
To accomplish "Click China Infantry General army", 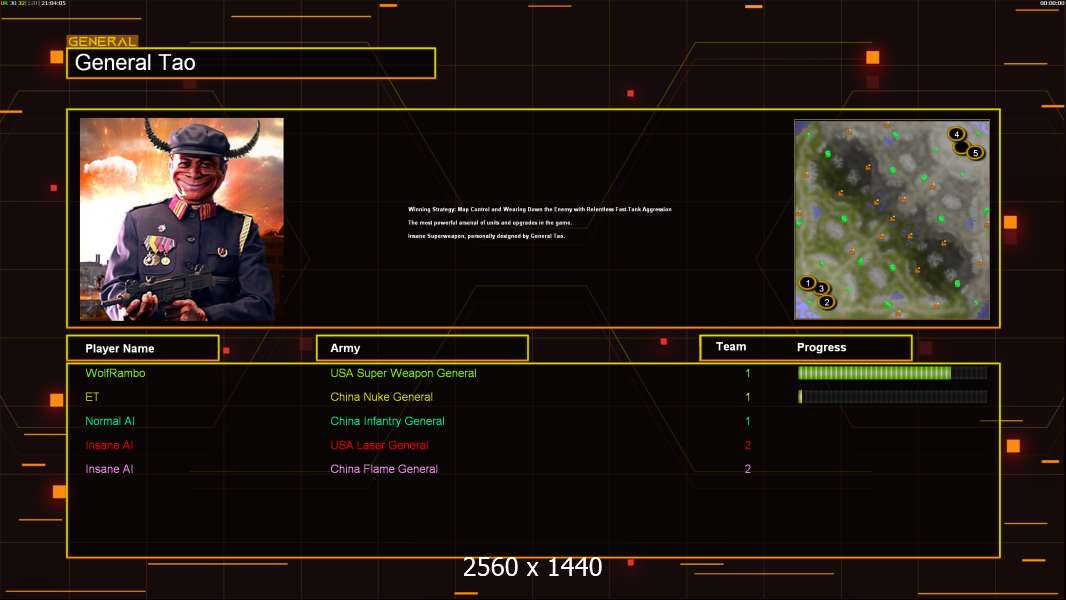I will tap(388, 421).
